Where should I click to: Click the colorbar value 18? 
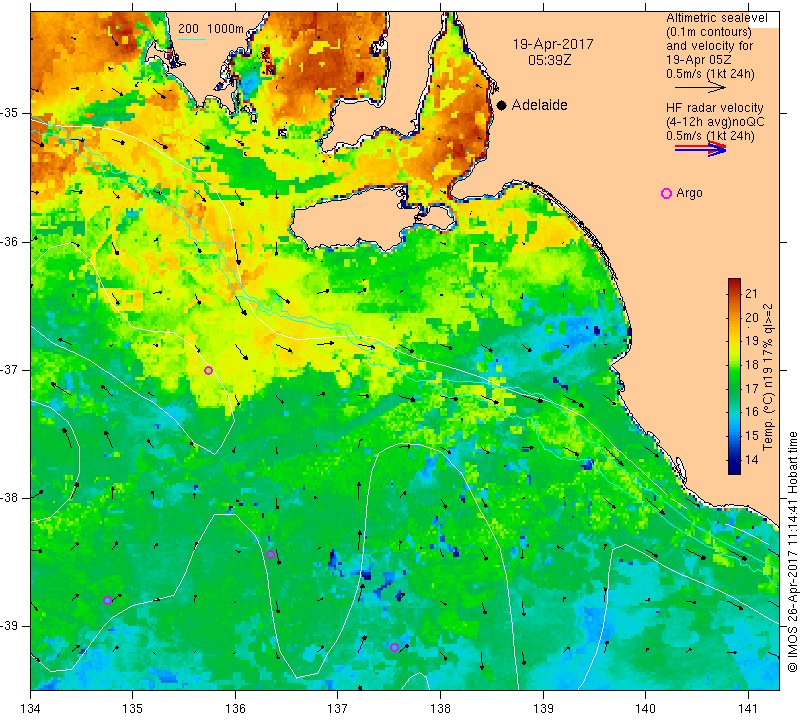click(x=752, y=365)
